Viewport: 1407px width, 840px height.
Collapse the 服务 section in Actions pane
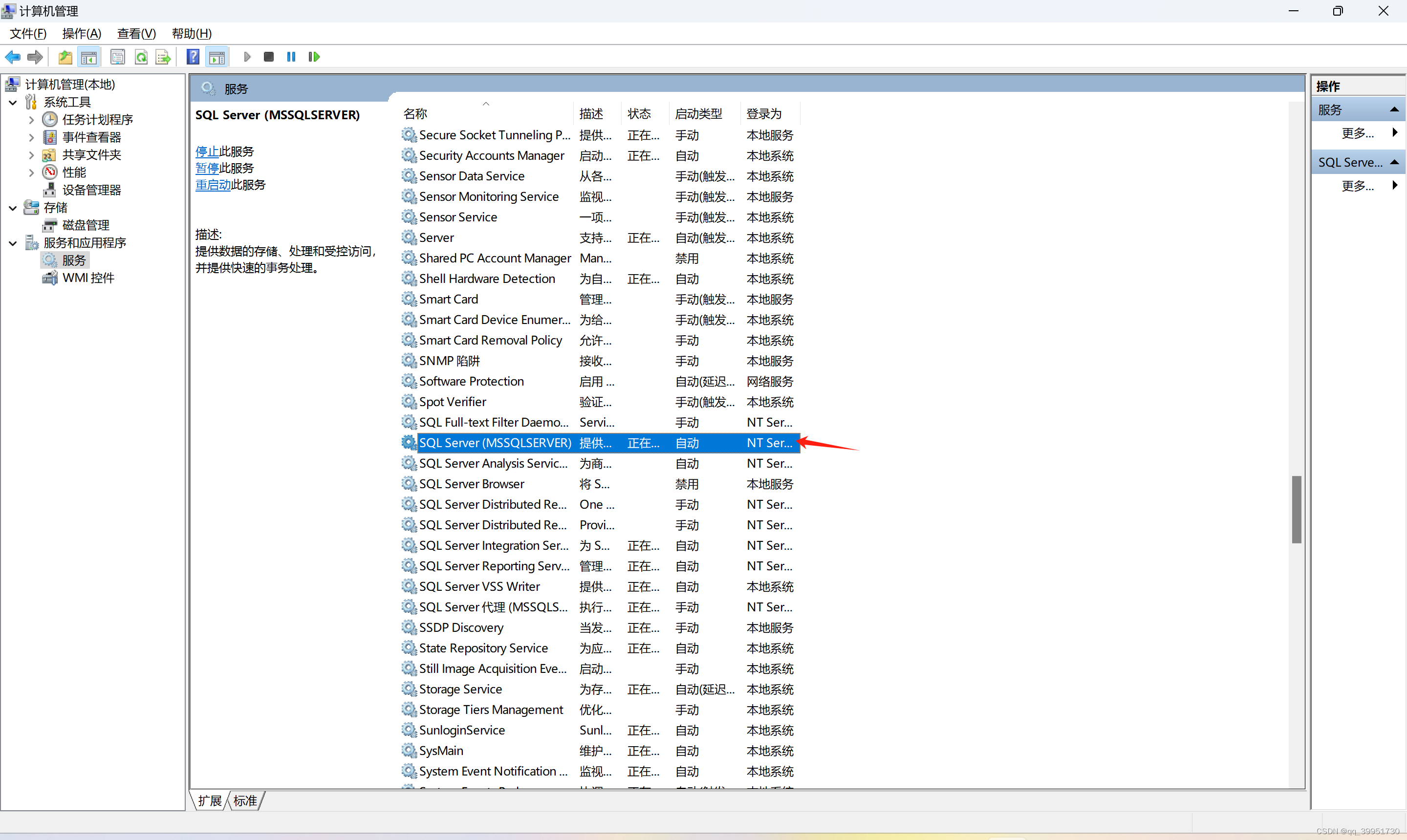point(1394,110)
